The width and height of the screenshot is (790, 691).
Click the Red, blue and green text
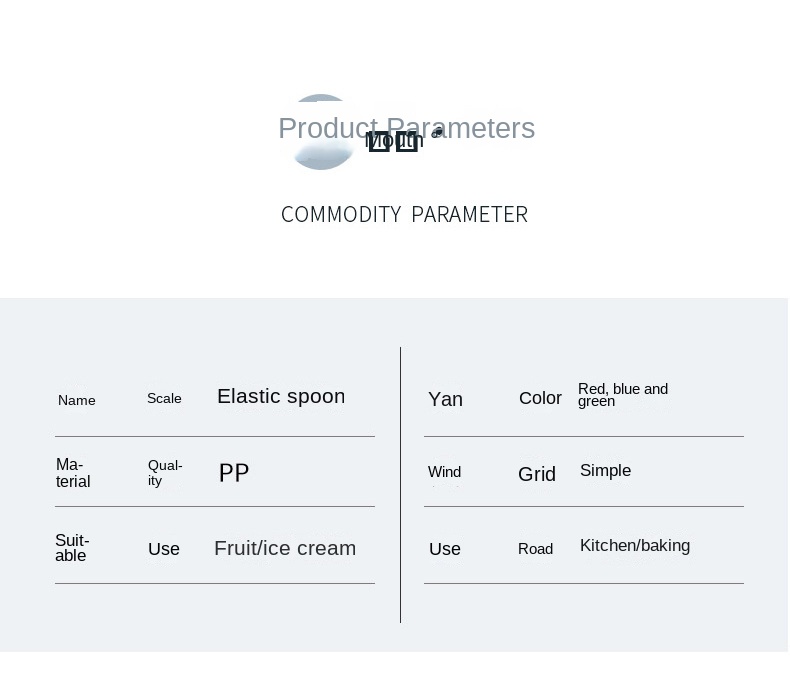[x=622, y=395]
